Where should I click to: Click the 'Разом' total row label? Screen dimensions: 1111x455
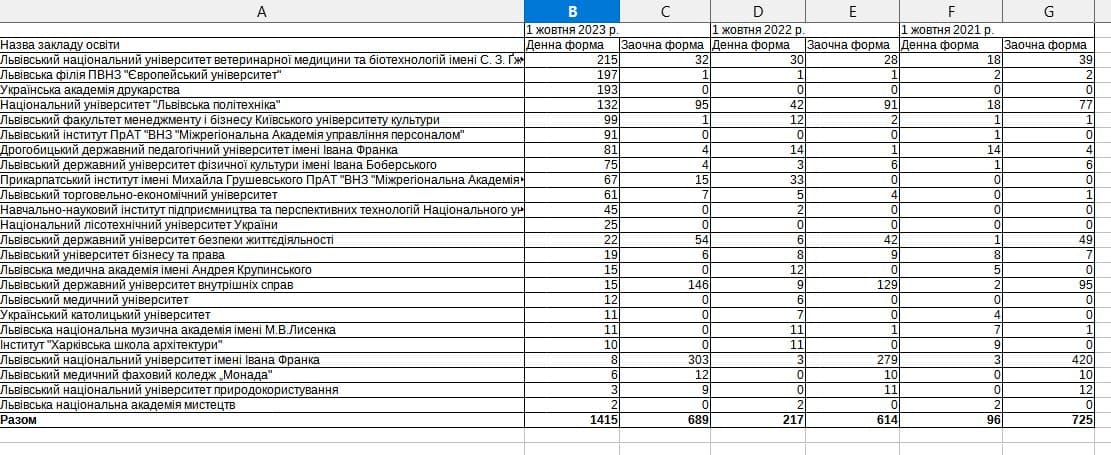click(x=19, y=420)
